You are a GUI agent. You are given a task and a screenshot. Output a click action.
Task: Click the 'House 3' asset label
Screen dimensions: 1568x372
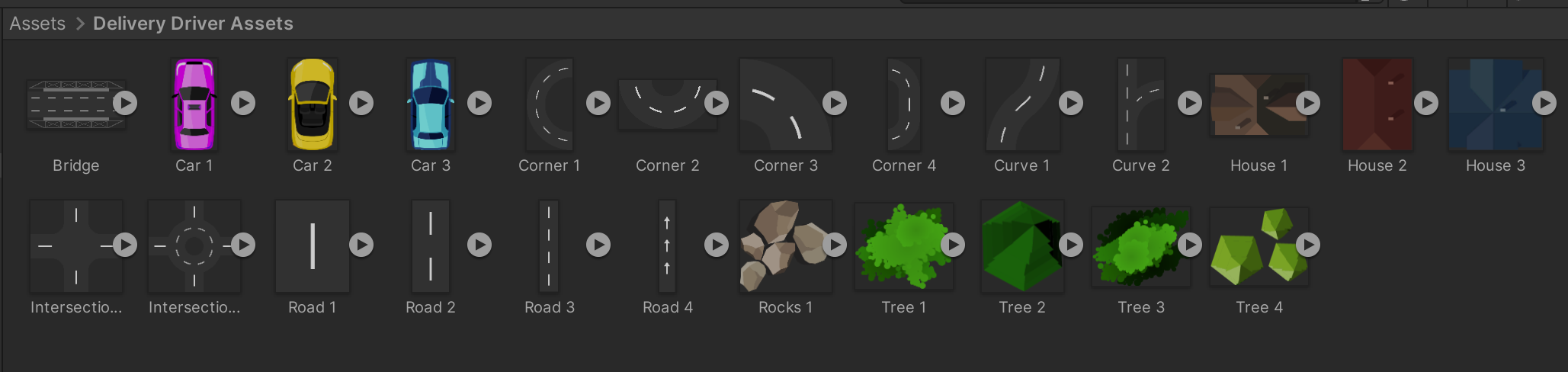pos(1496,165)
